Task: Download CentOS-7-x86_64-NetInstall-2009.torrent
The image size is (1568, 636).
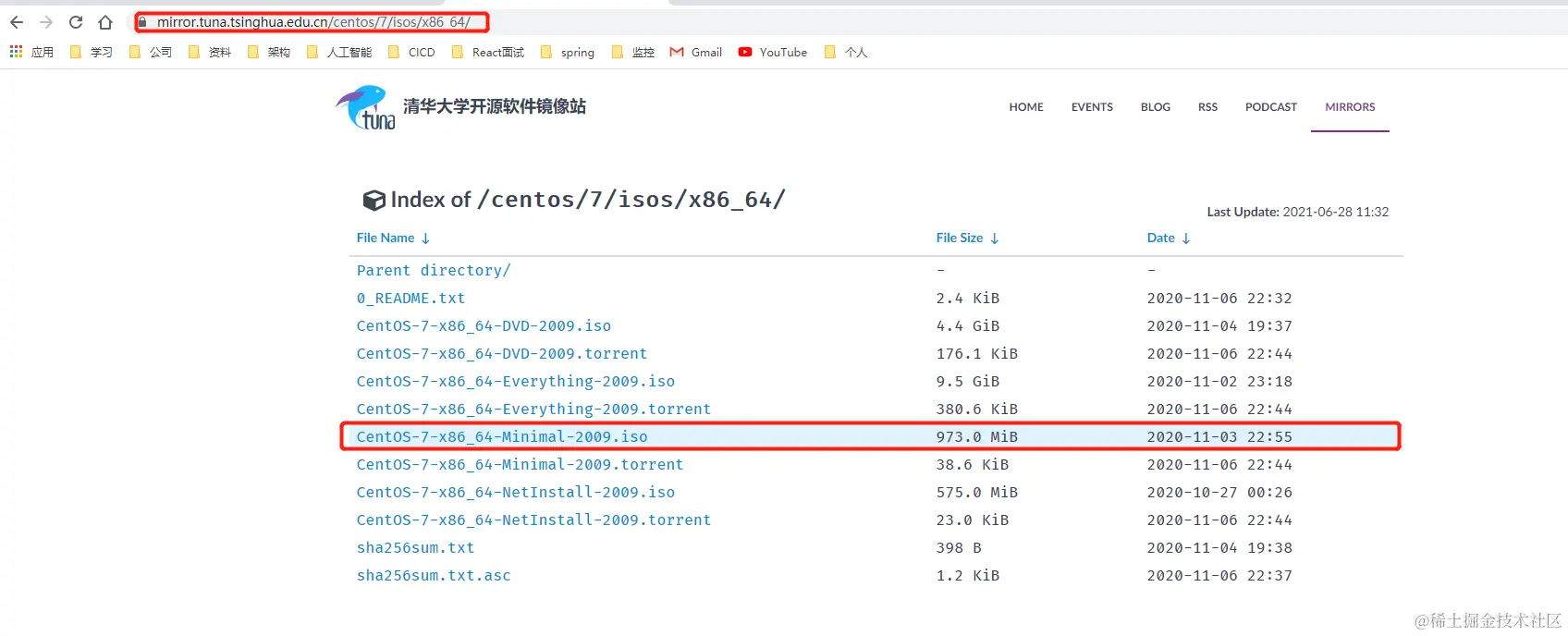Action: 533,520
